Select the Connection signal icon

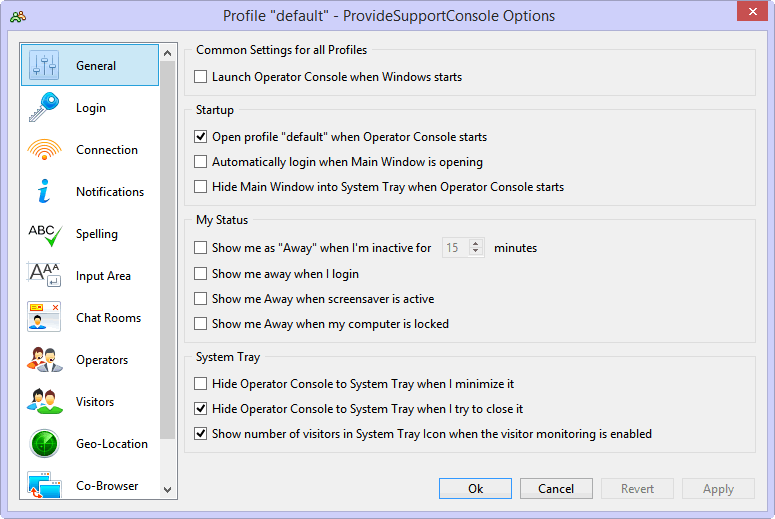point(44,150)
